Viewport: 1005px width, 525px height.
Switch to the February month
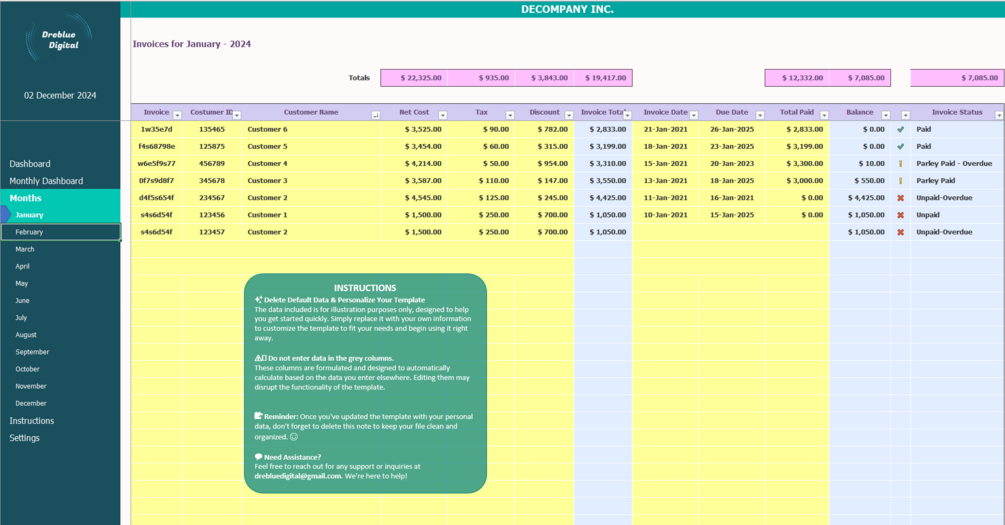tap(60, 232)
